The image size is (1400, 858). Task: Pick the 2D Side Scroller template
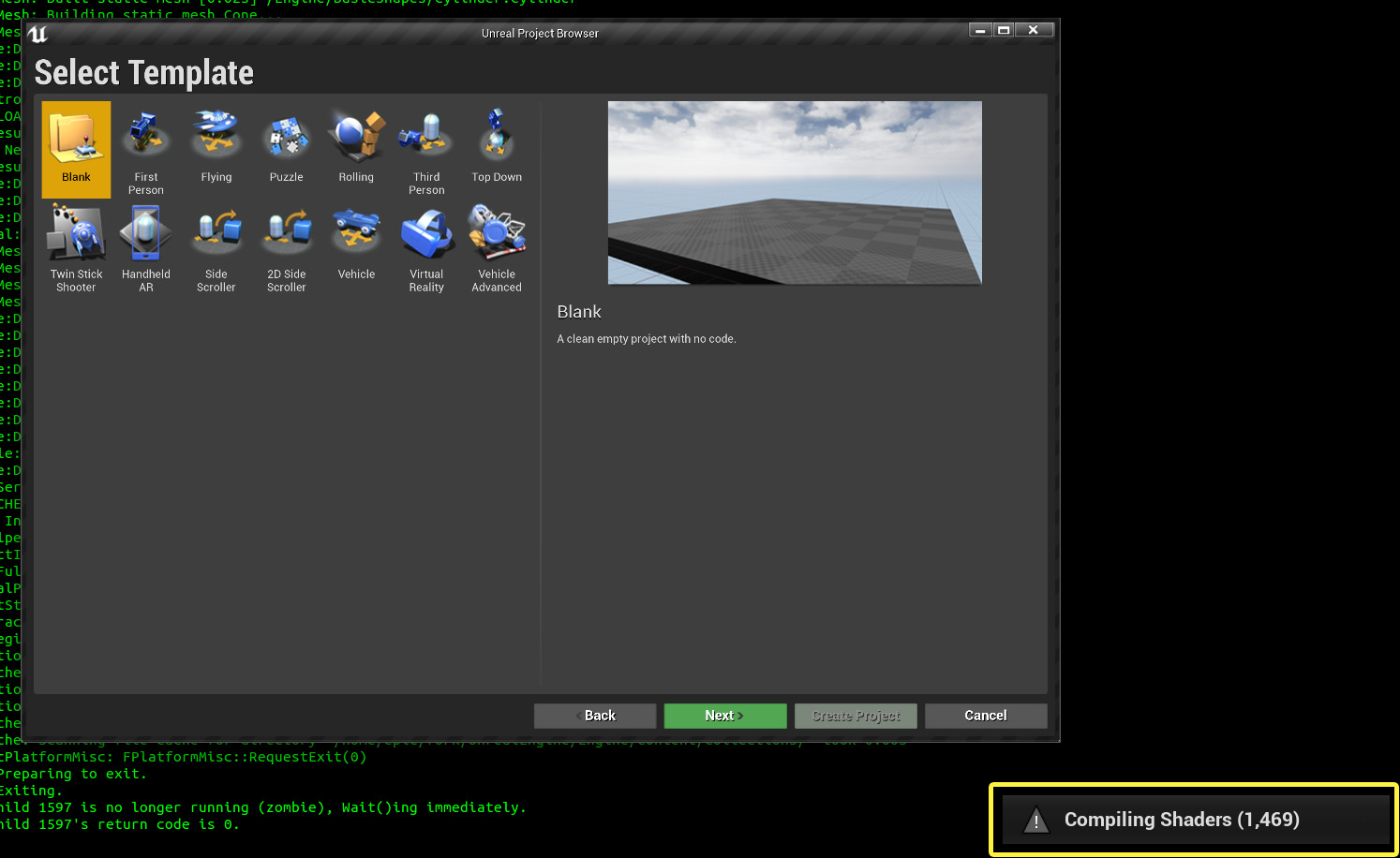(x=286, y=244)
